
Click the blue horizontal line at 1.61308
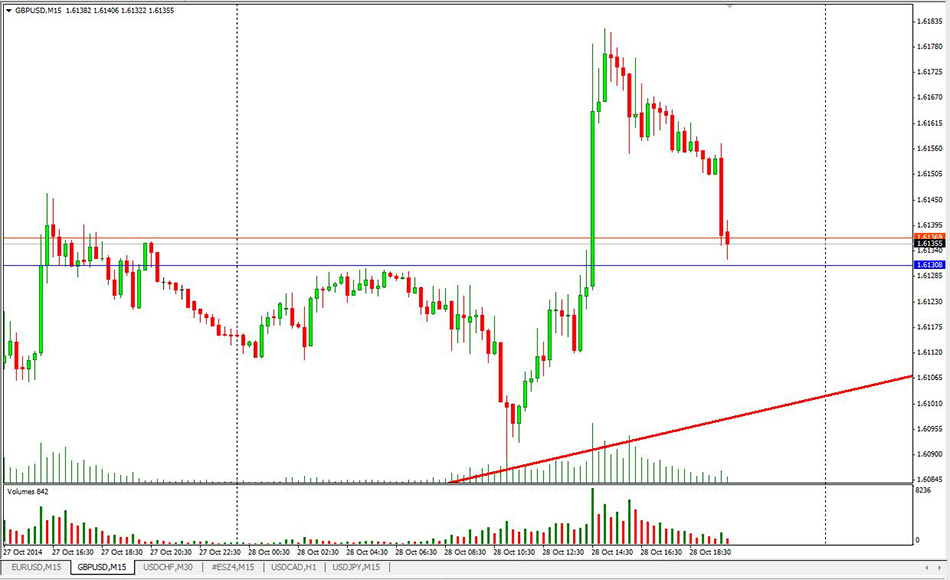(400, 265)
